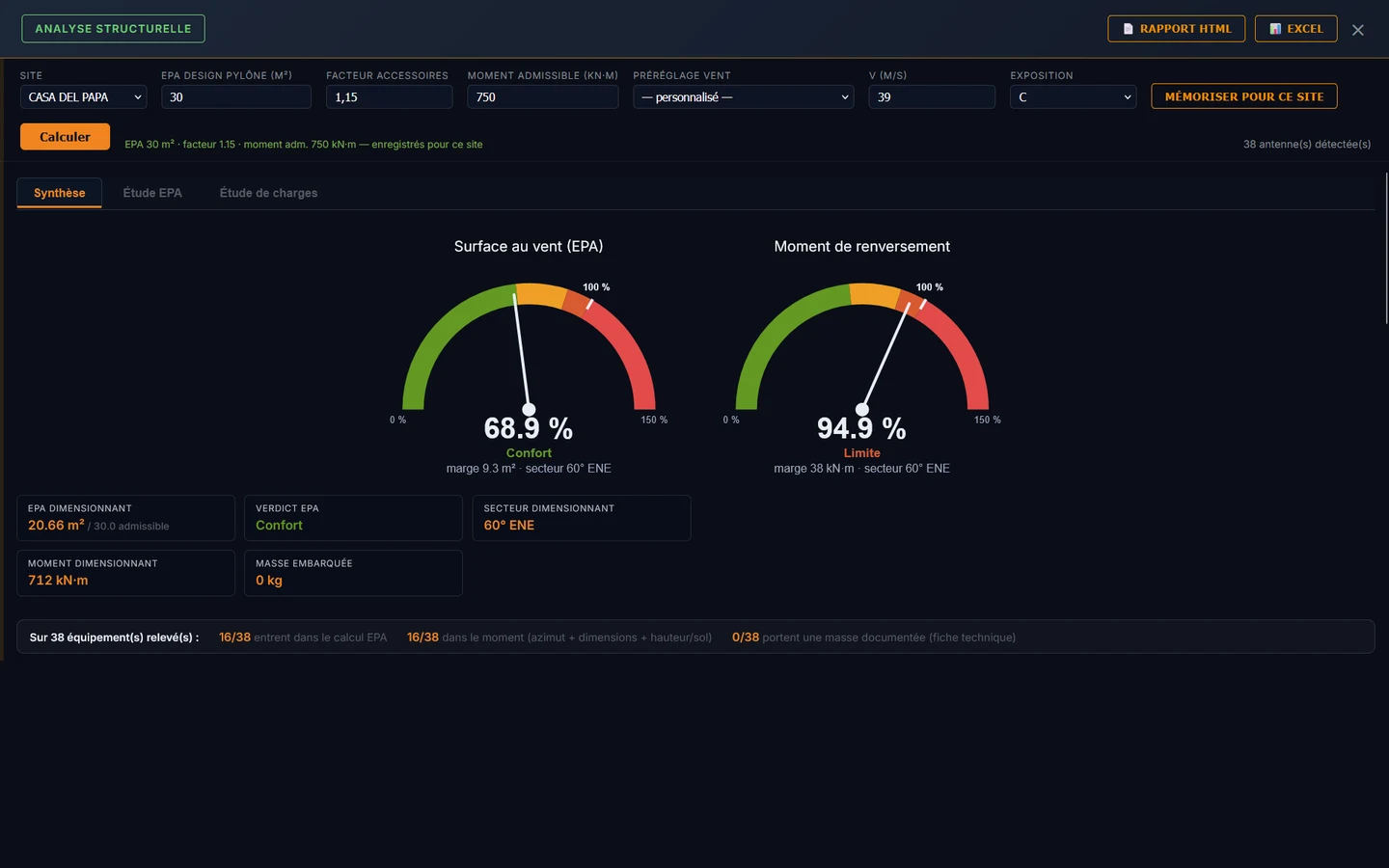Click the marge 9.3 m² secteur text
Image resolution: width=1389 pixels, height=868 pixels.
tap(529, 469)
